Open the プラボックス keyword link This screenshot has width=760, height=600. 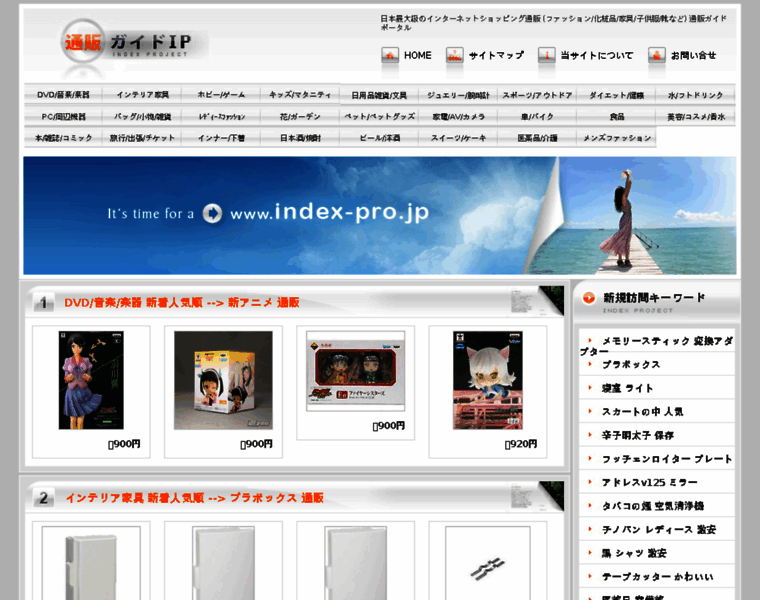point(631,364)
